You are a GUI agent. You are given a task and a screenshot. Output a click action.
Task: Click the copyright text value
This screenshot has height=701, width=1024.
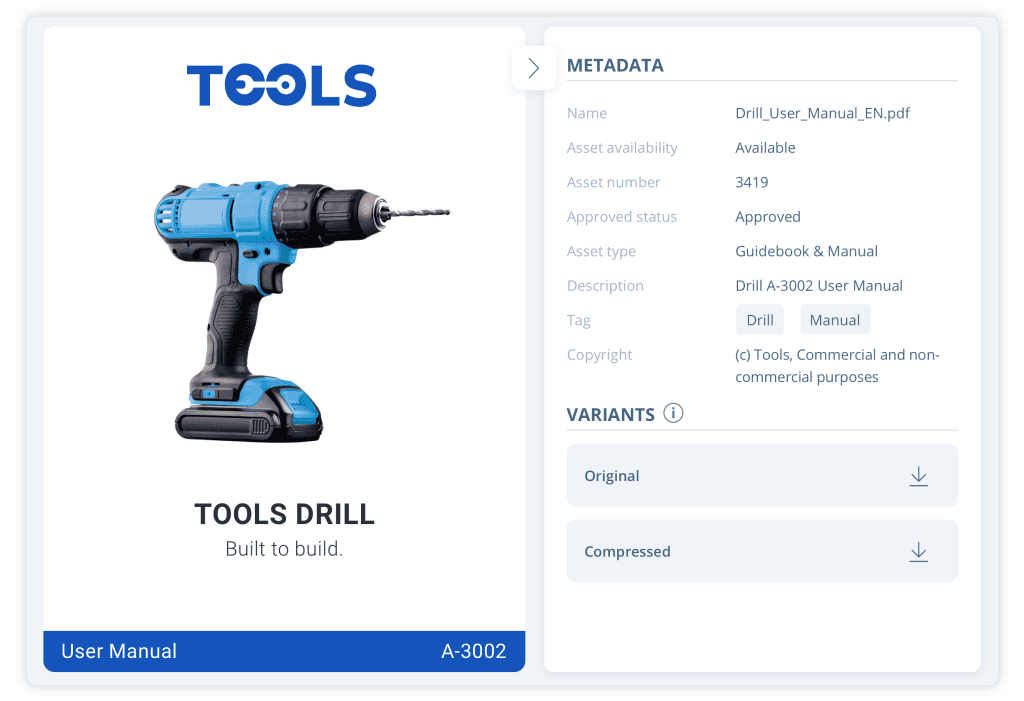tap(836, 366)
